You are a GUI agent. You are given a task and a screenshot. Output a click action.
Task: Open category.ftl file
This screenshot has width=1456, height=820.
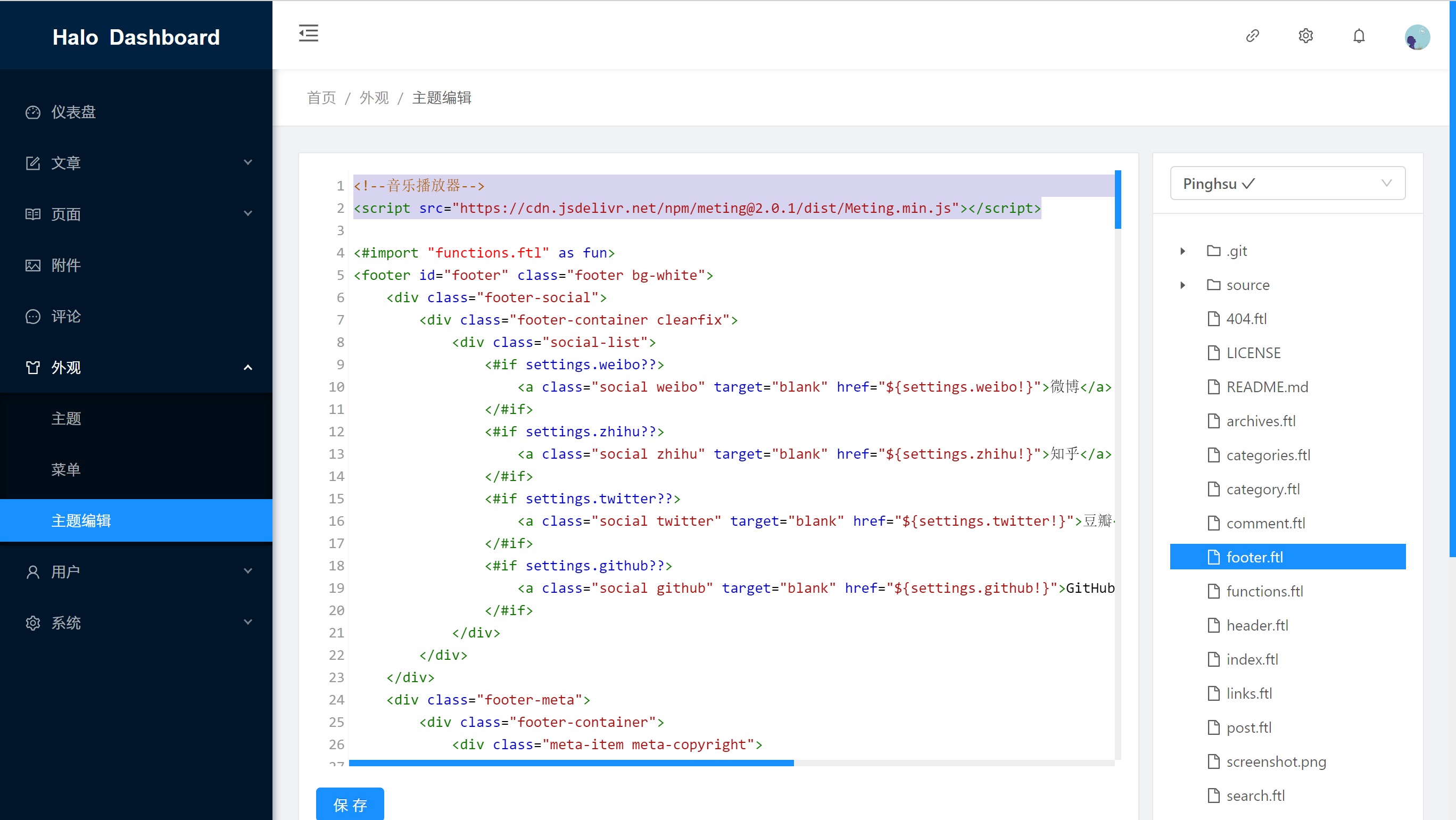coord(1253,490)
